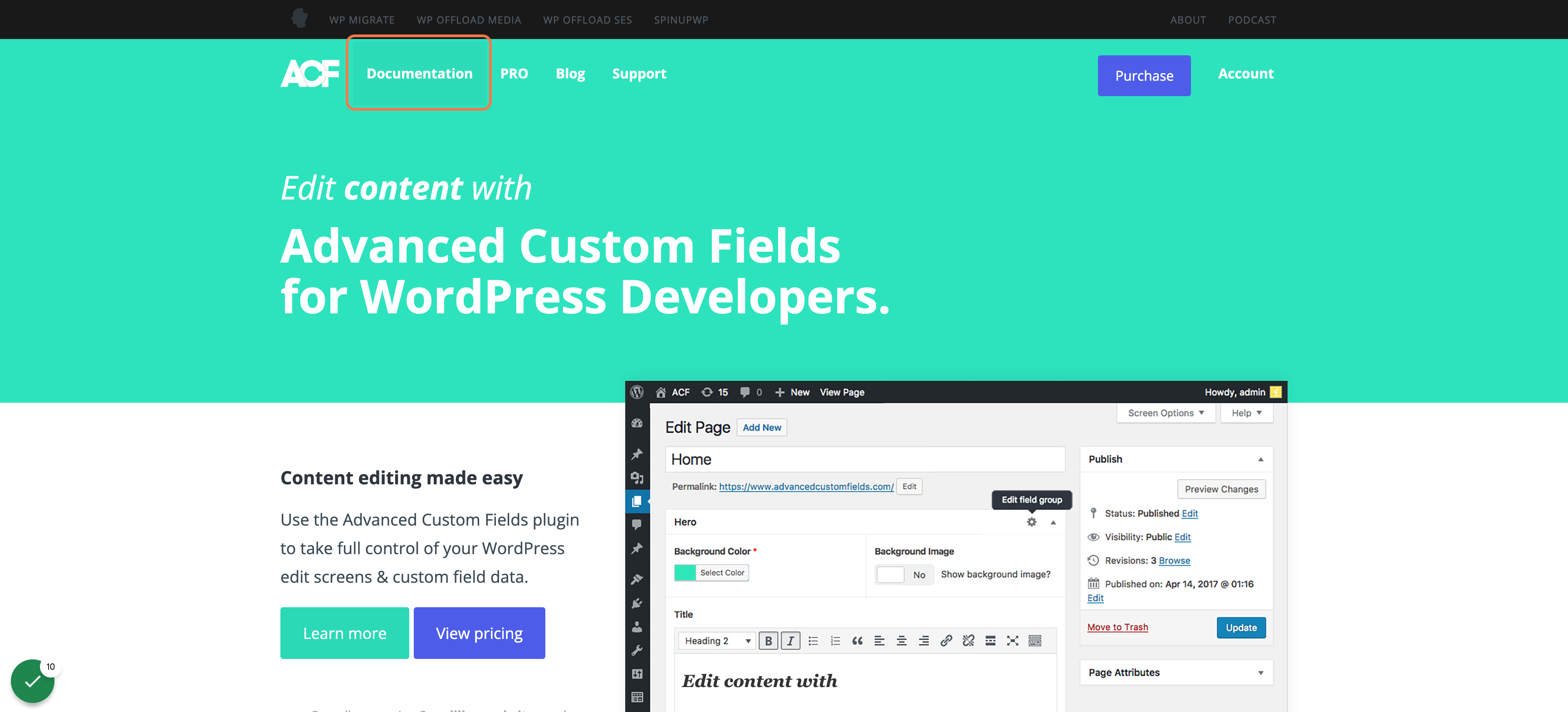The width and height of the screenshot is (1568, 712).
Task: Open the Documentation nav item
Action: pyautogui.click(x=419, y=73)
